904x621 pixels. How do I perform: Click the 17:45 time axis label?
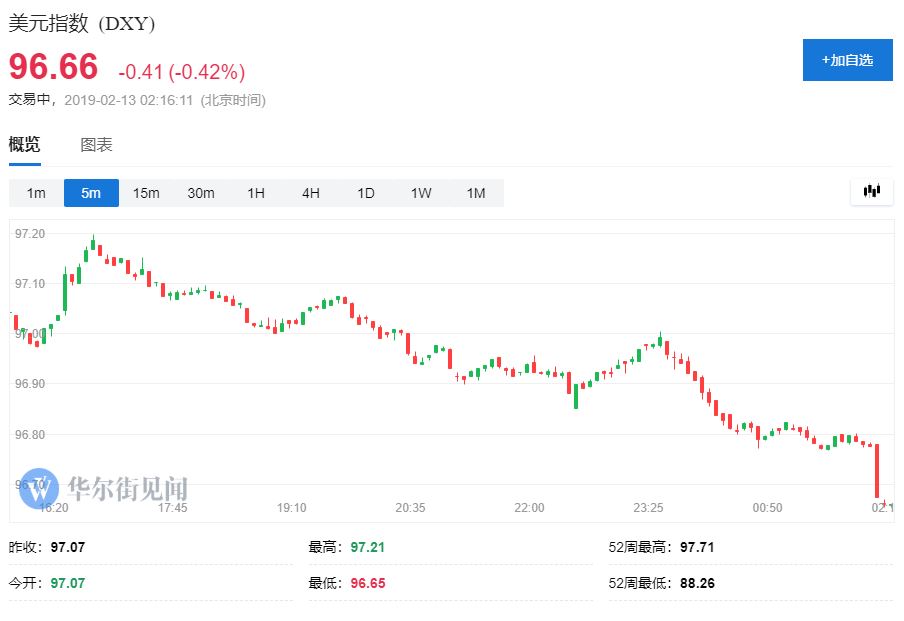coord(172,508)
